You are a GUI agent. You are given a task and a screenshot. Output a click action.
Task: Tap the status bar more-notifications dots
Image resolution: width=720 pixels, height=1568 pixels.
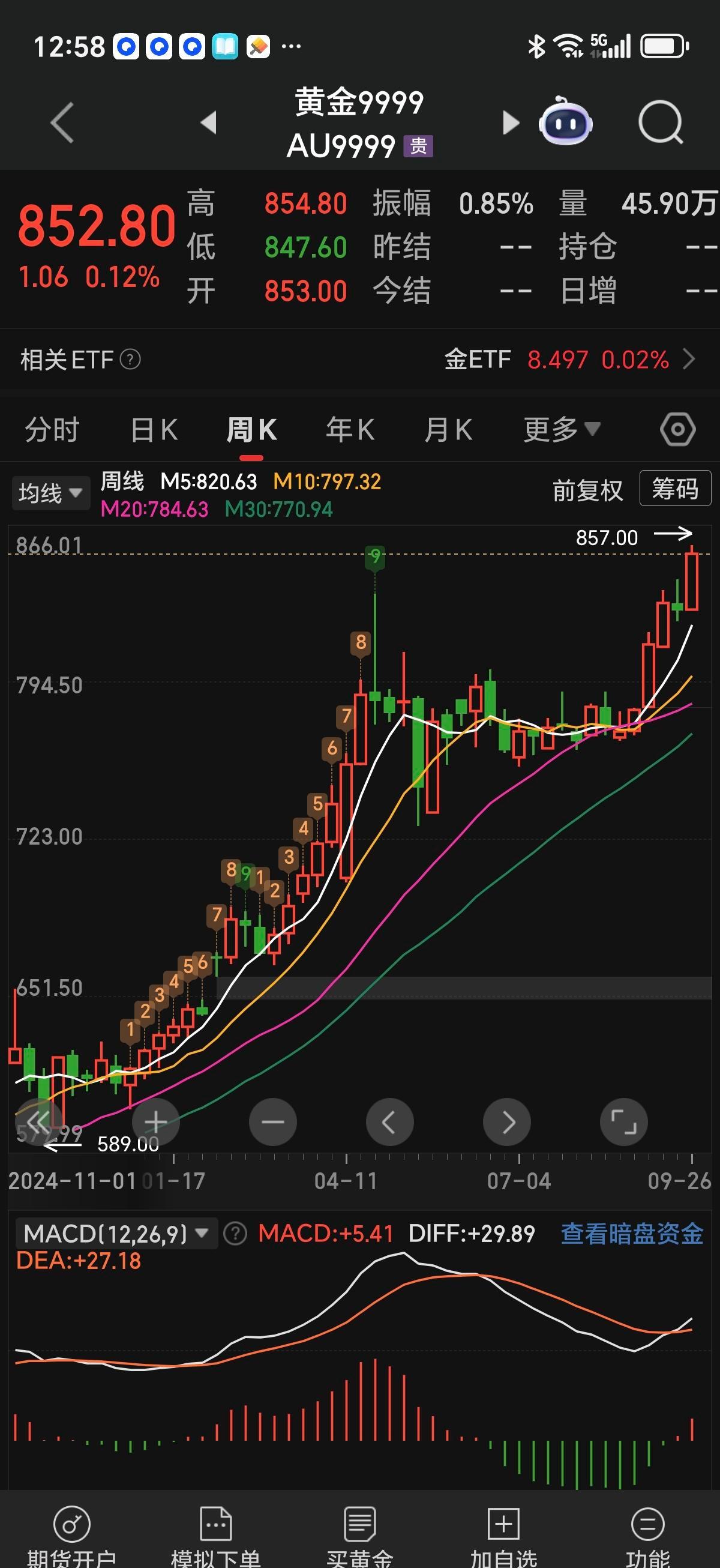coord(291,46)
